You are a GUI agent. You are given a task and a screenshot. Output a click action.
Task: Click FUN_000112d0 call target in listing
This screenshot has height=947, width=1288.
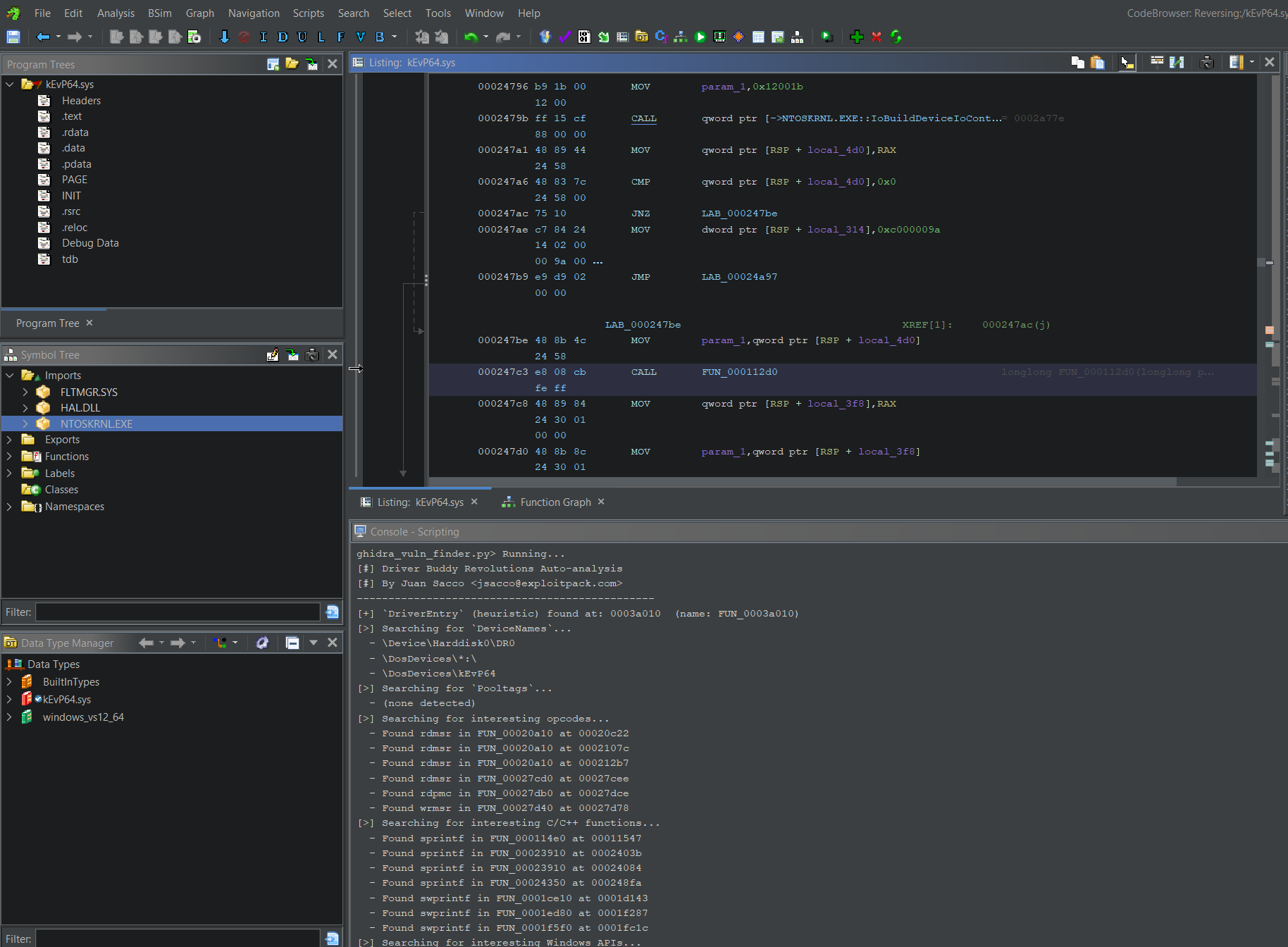coord(739,372)
